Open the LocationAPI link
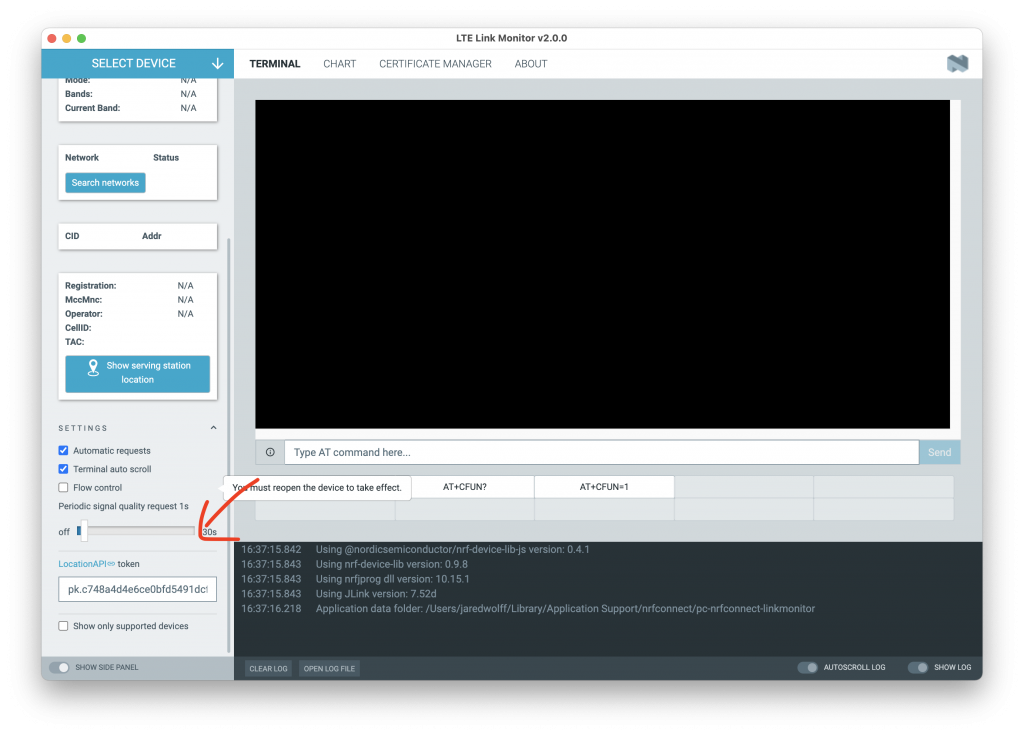 pos(82,564)
